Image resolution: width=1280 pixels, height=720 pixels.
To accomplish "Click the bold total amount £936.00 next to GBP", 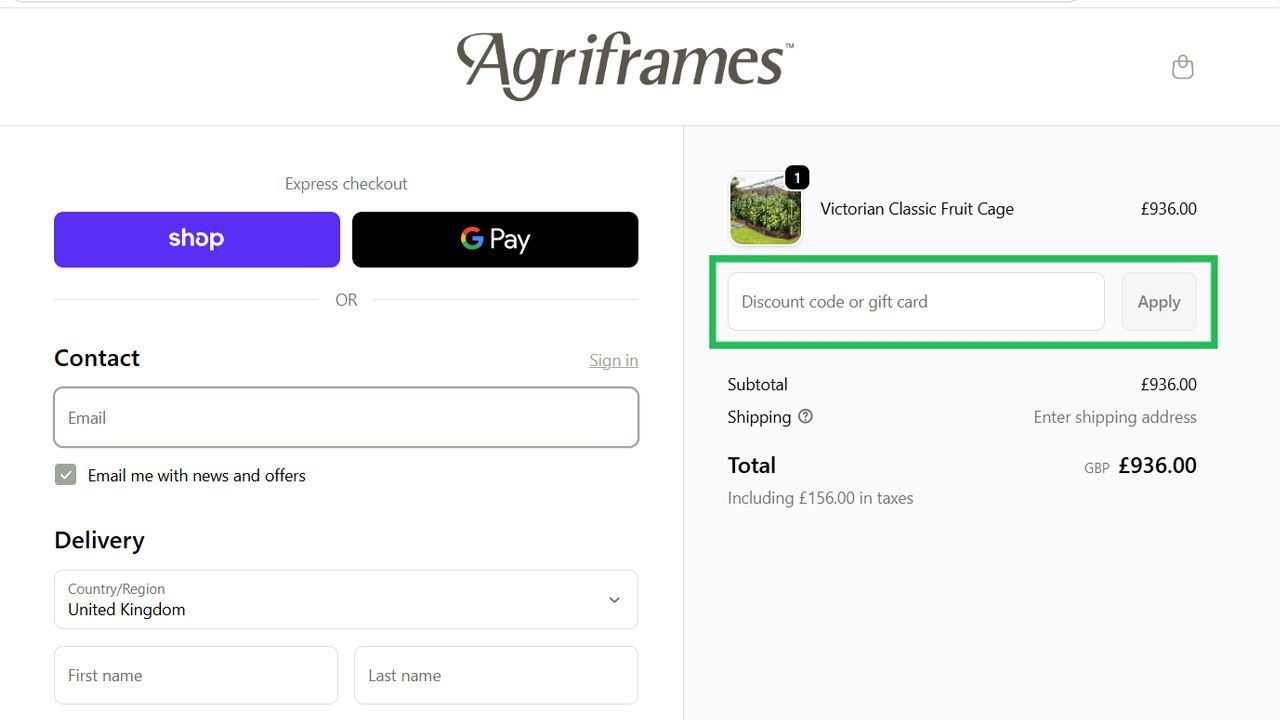I will point(1157,465).
